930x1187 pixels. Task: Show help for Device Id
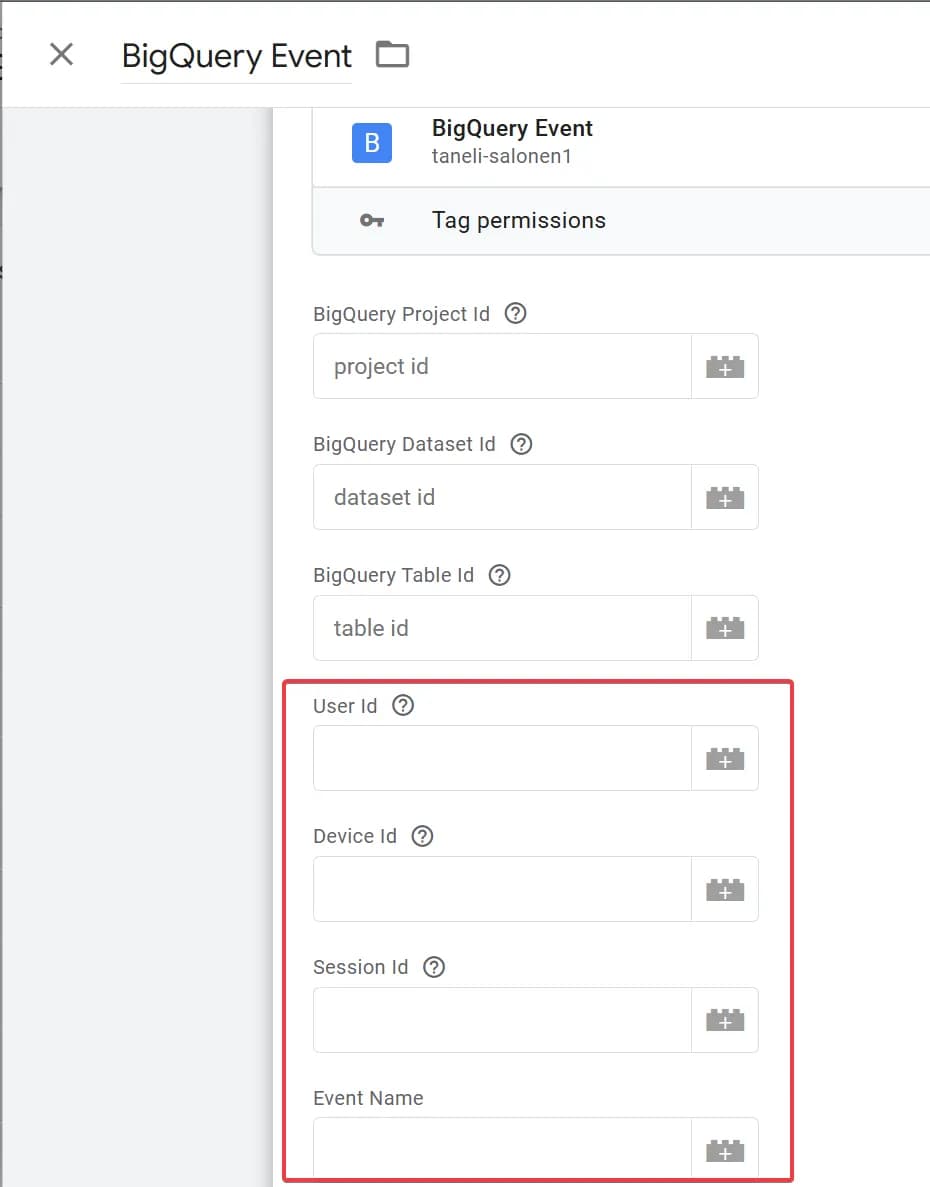422,836
